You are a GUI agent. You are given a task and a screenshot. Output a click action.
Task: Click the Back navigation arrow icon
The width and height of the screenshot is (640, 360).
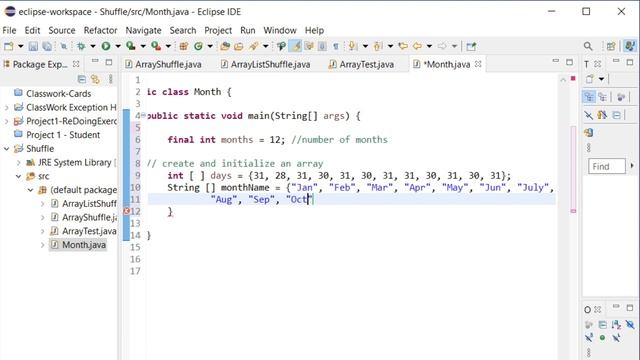pos(417,47)
